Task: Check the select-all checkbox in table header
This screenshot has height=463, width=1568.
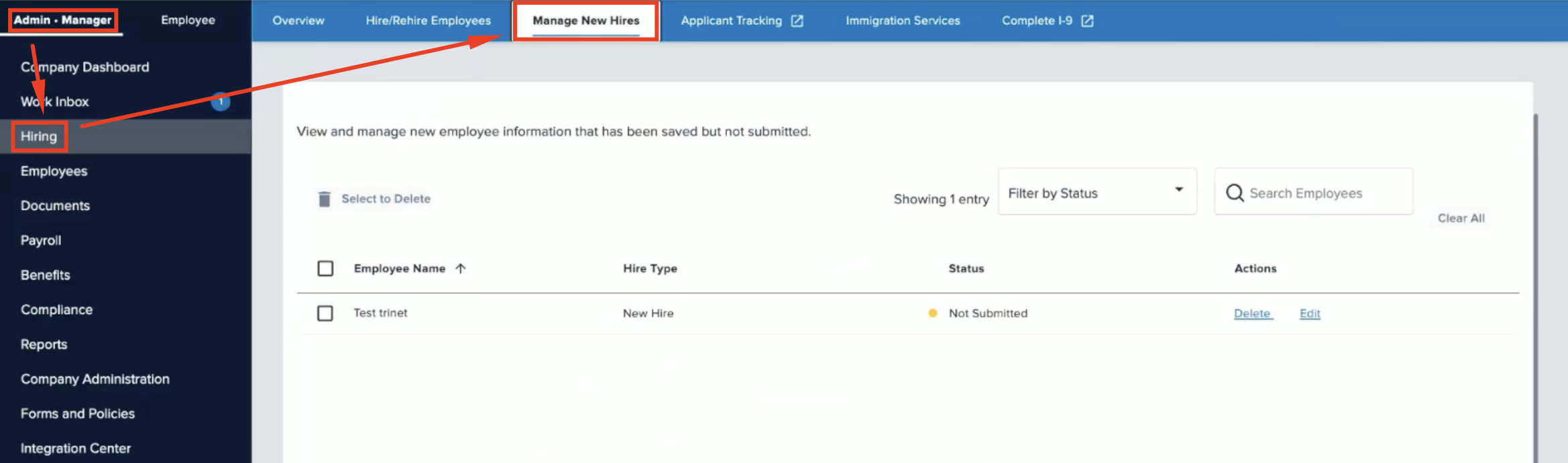Action: click(x=325, y=268)
